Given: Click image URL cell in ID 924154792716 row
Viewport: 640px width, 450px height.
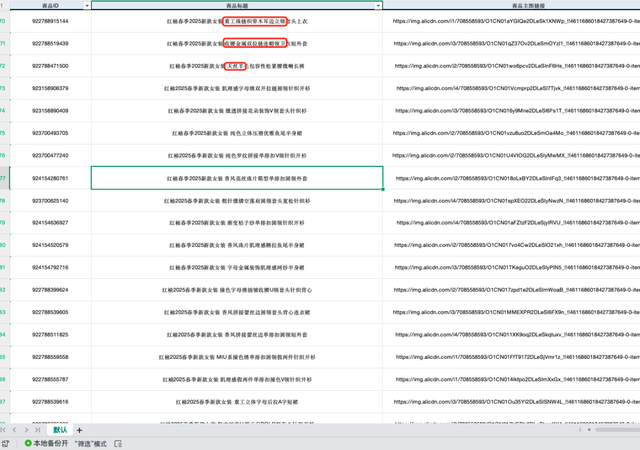Looking at the screenshot, I should pos(511,267).
